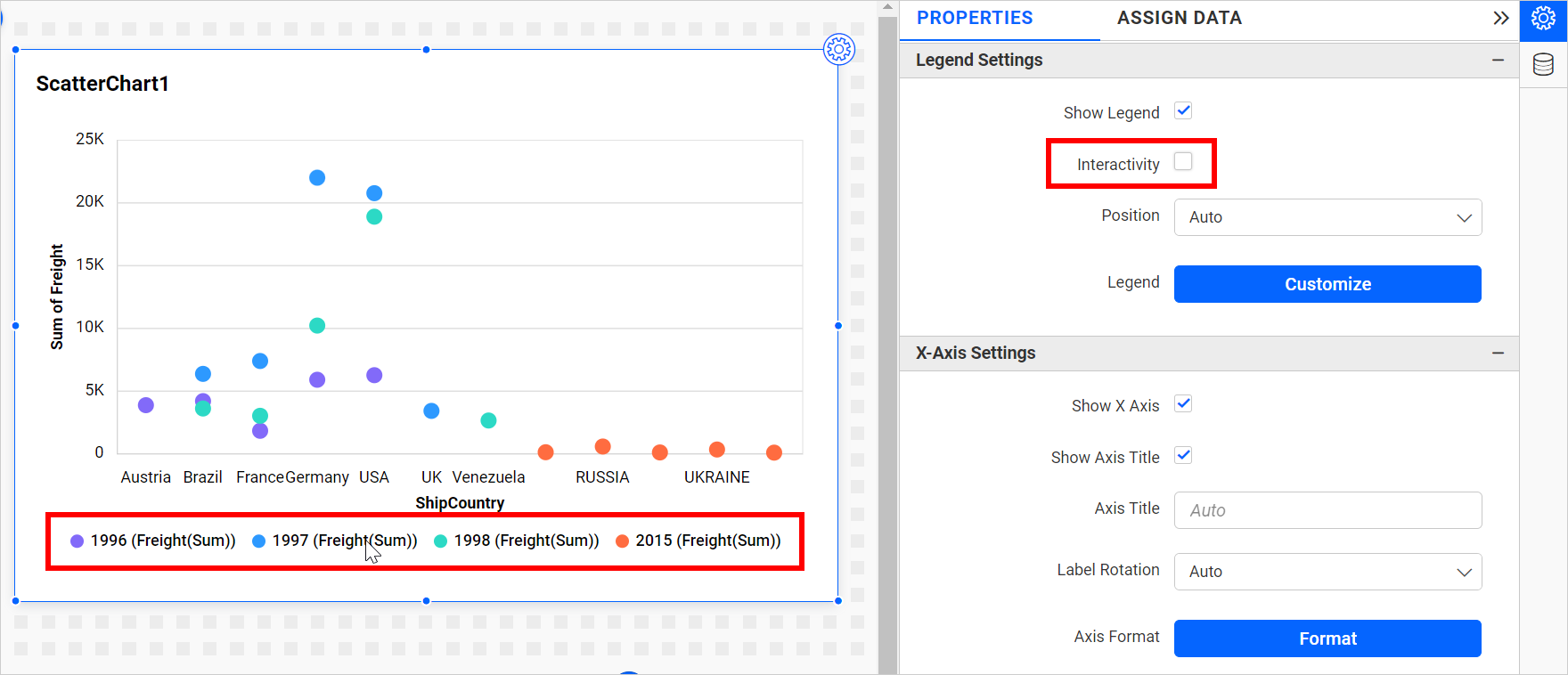
Task: Toggle the Show Axis Title checkbox
Action: [x=1183, y=456]
